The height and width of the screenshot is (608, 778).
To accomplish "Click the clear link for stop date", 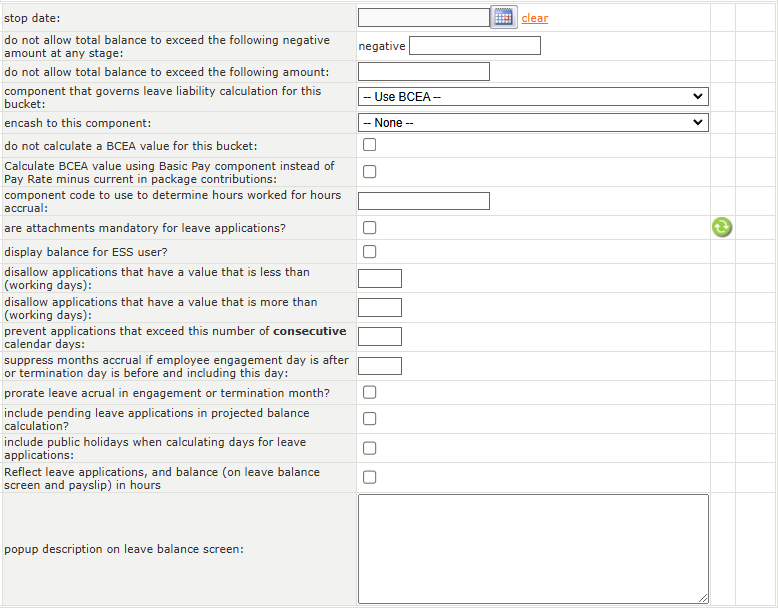I will (535, 18).
